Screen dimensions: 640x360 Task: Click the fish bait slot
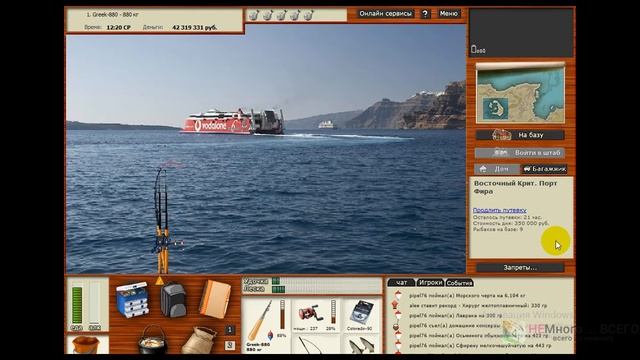(361, 345)
